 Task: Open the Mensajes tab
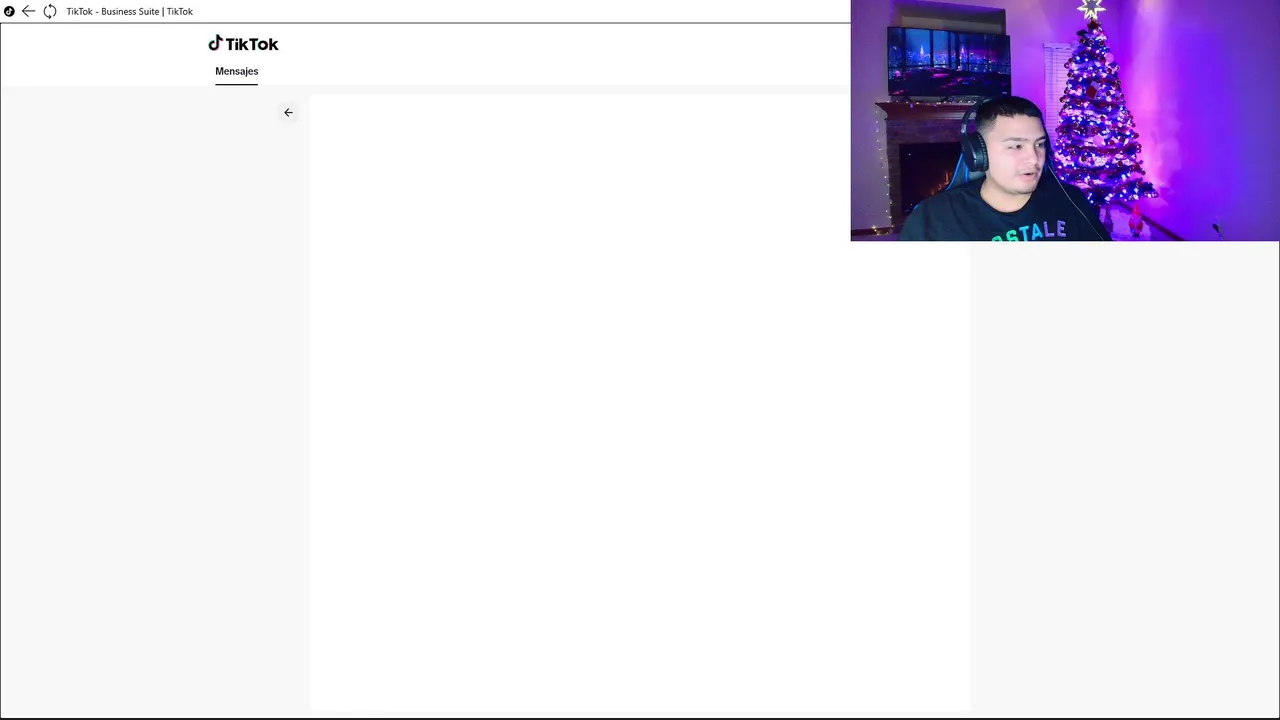point(237,71)
